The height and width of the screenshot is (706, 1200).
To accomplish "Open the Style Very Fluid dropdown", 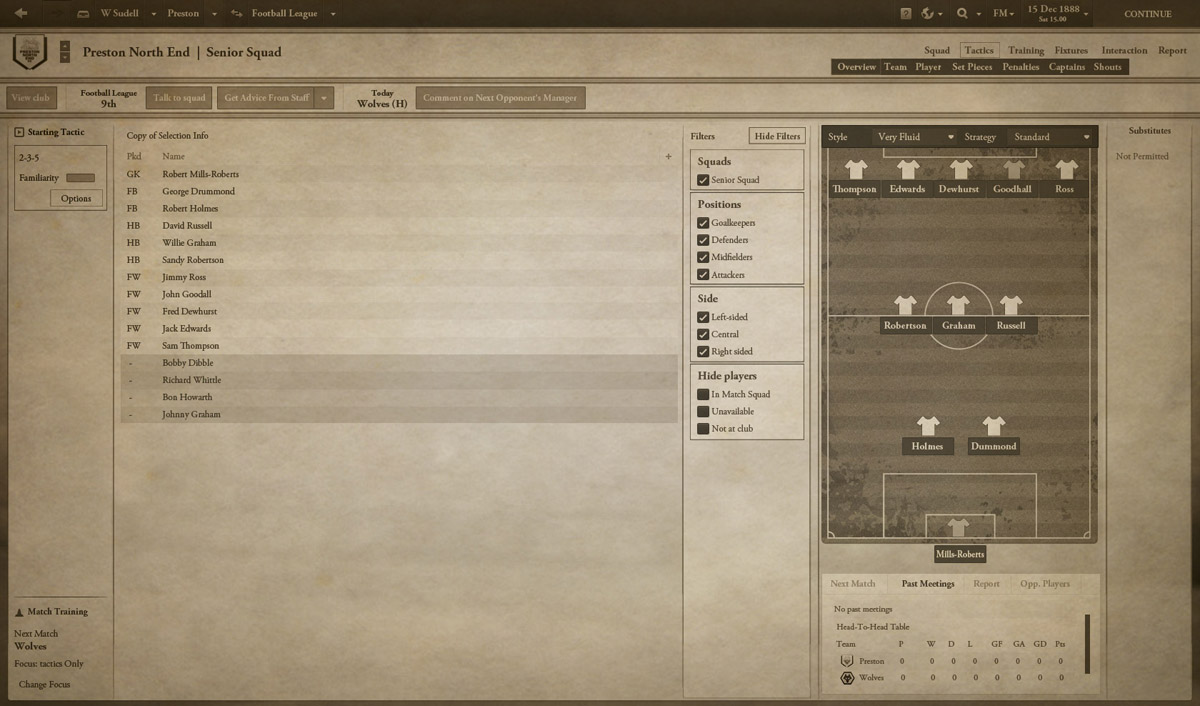I will tap(915, 137).
